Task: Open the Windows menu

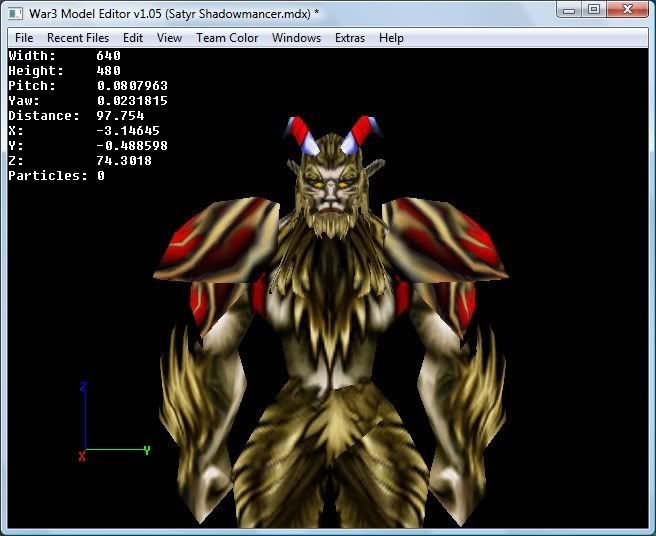Action: 296,38
